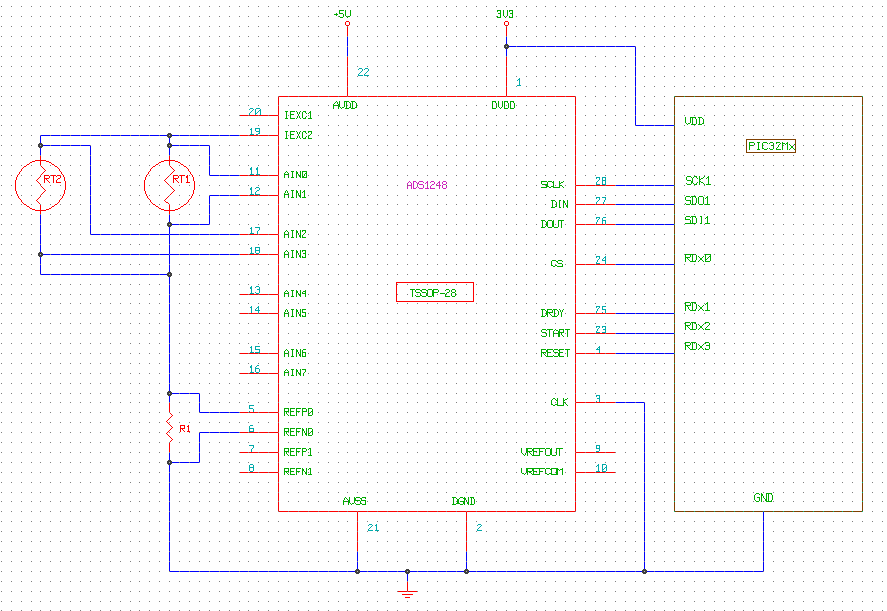The image size is (887, 611).
Task: Click the AIN6 pin label
Action: coord(295,353)
